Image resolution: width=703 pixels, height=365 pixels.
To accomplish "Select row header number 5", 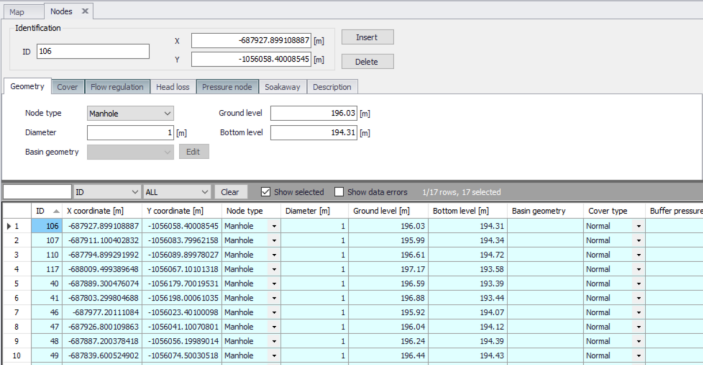I will [x=17, y=283].
